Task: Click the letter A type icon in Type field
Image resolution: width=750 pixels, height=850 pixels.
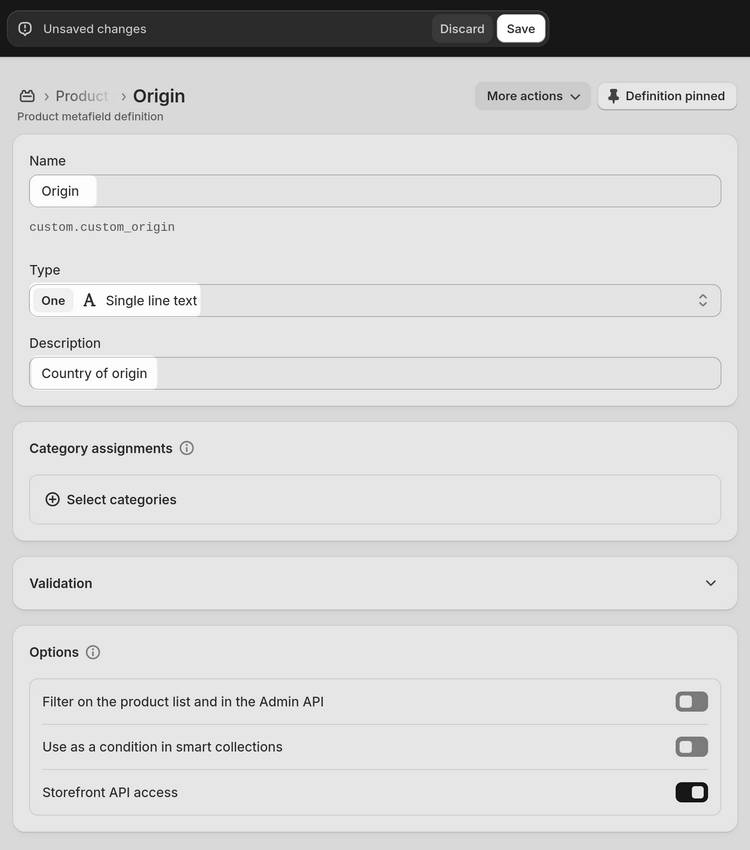Action: (89, 299)
